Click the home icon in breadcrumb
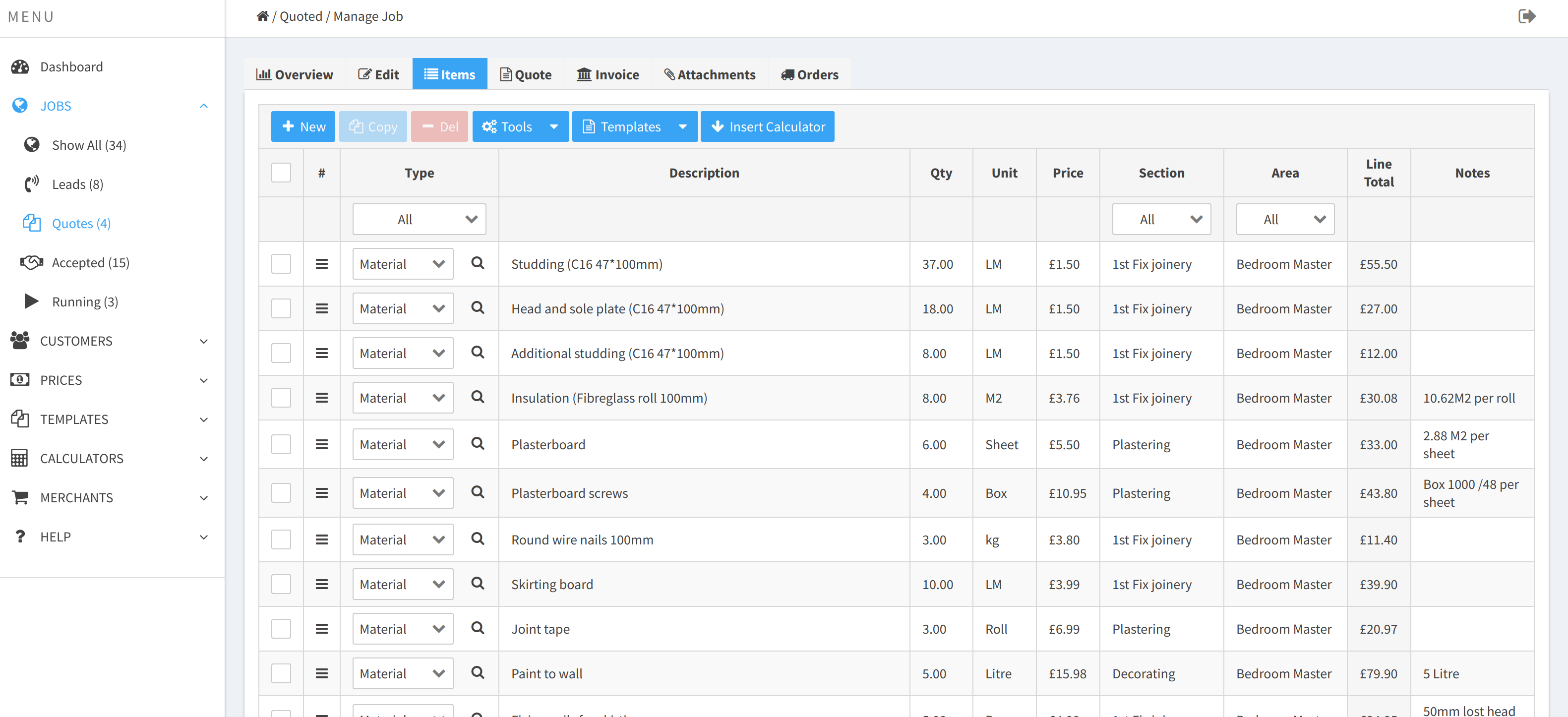 (262, 16)
